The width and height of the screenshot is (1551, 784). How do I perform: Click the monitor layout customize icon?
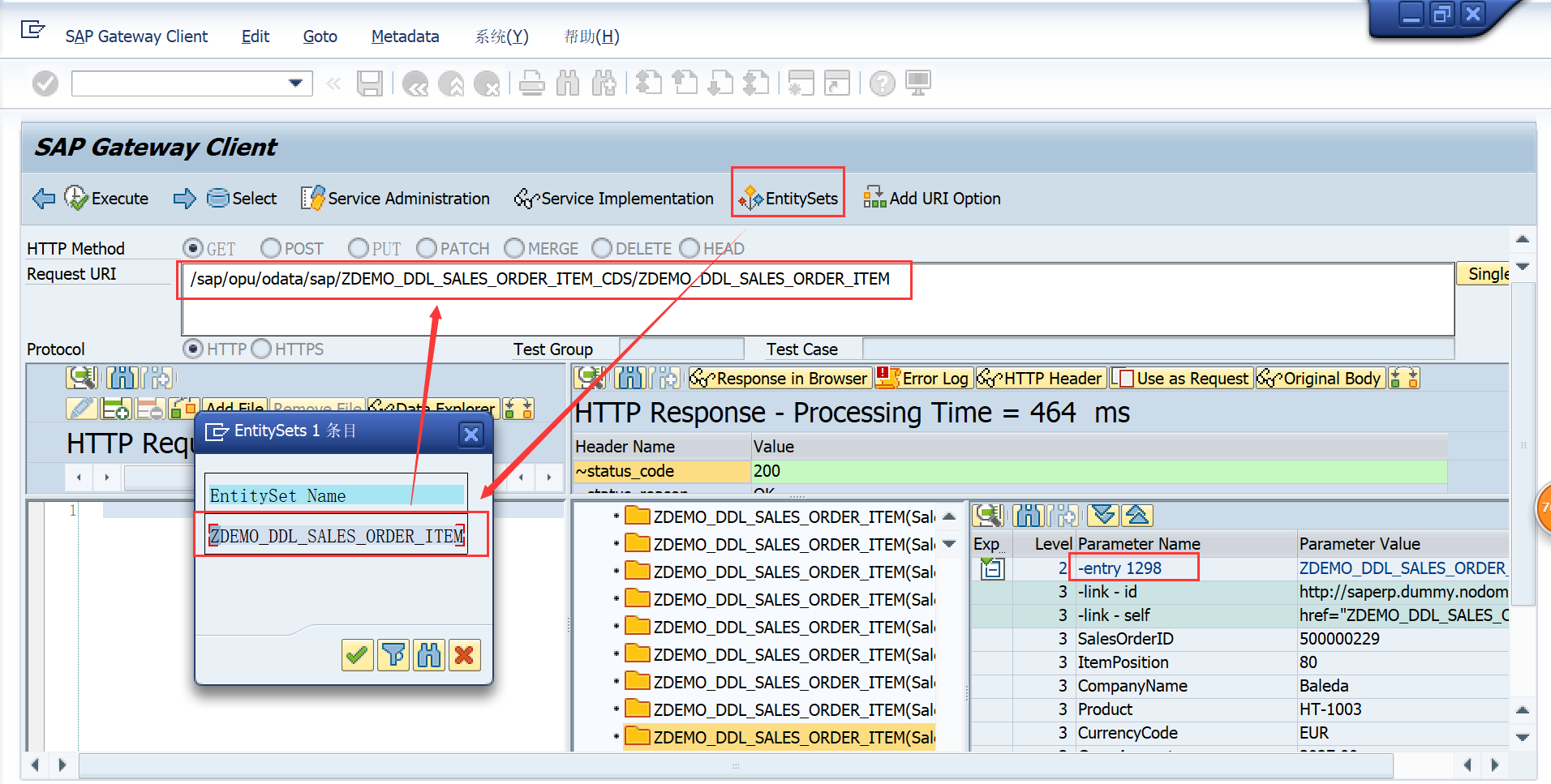[x=918, y=84]
